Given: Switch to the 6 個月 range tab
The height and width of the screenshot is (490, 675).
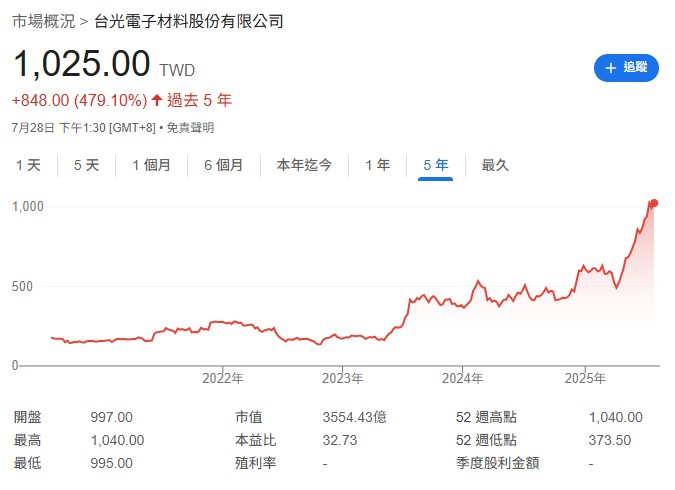Looking at the screenshot, I should click(x=224, y=165).
